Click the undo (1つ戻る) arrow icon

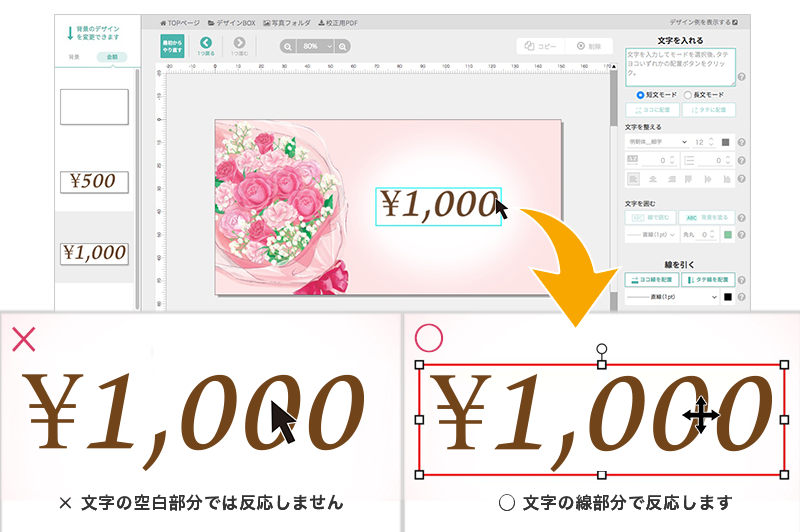tap(206, 43)
